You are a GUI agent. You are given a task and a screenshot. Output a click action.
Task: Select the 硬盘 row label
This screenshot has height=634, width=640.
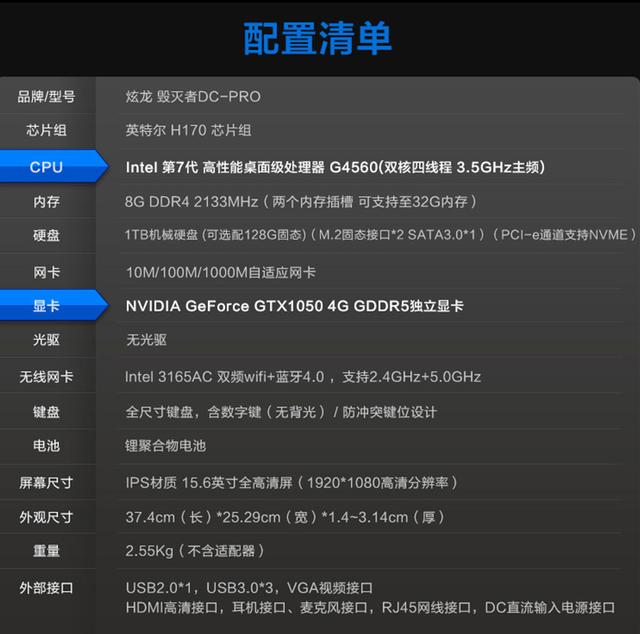point(46,236)
